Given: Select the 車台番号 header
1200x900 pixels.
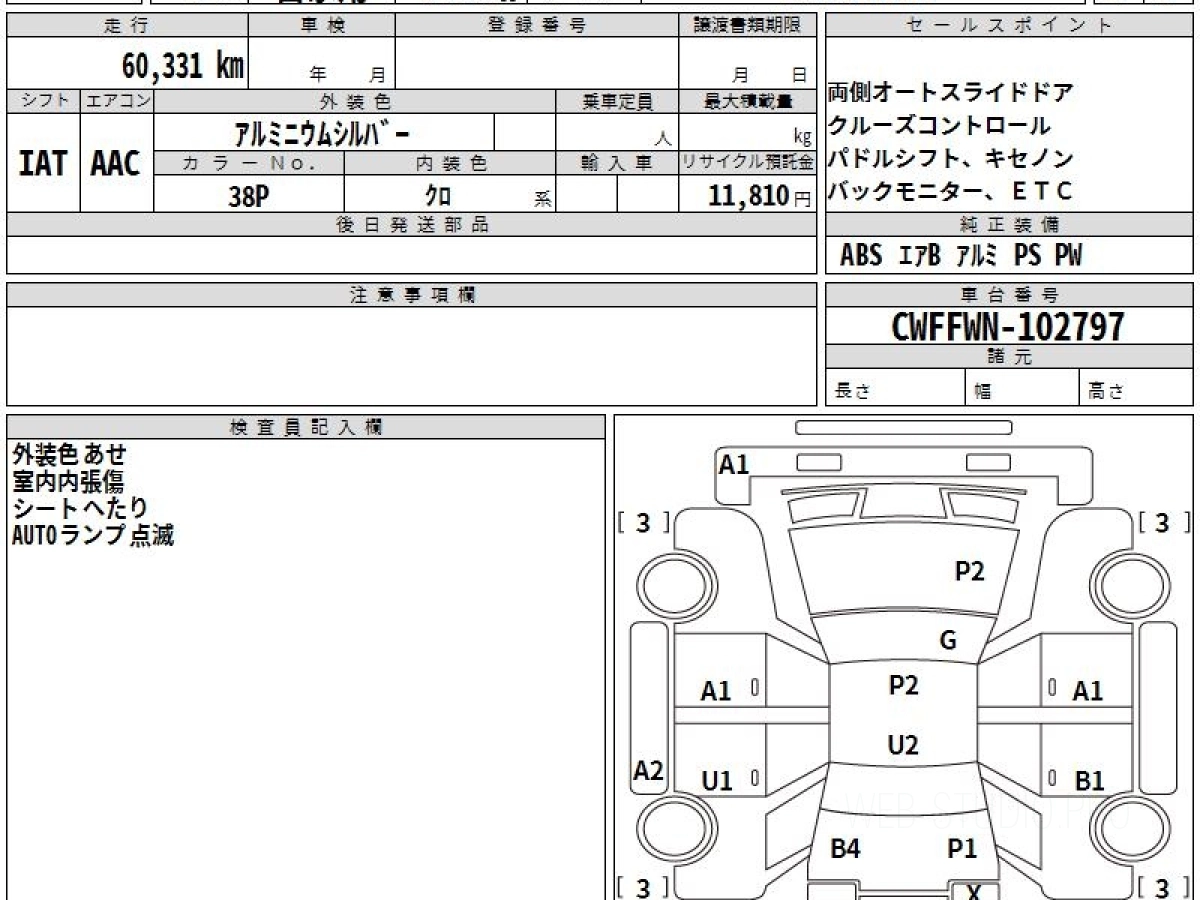Looking at the screenshot, I should pos(1010,295).
